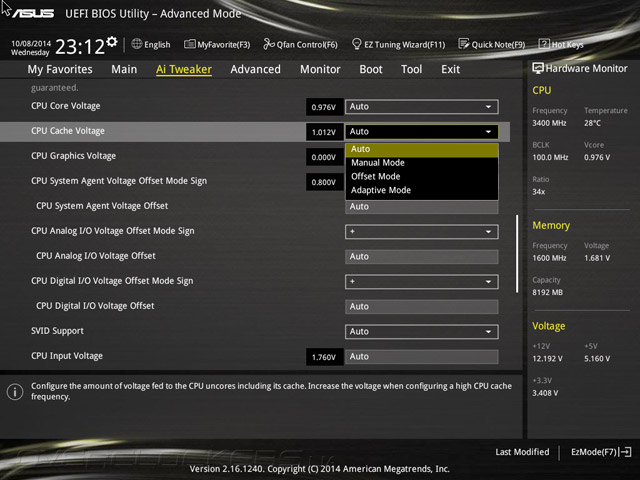Screen dimensions: 640x480
Task: Click the Hot Keys question icon
Action: 544,44
